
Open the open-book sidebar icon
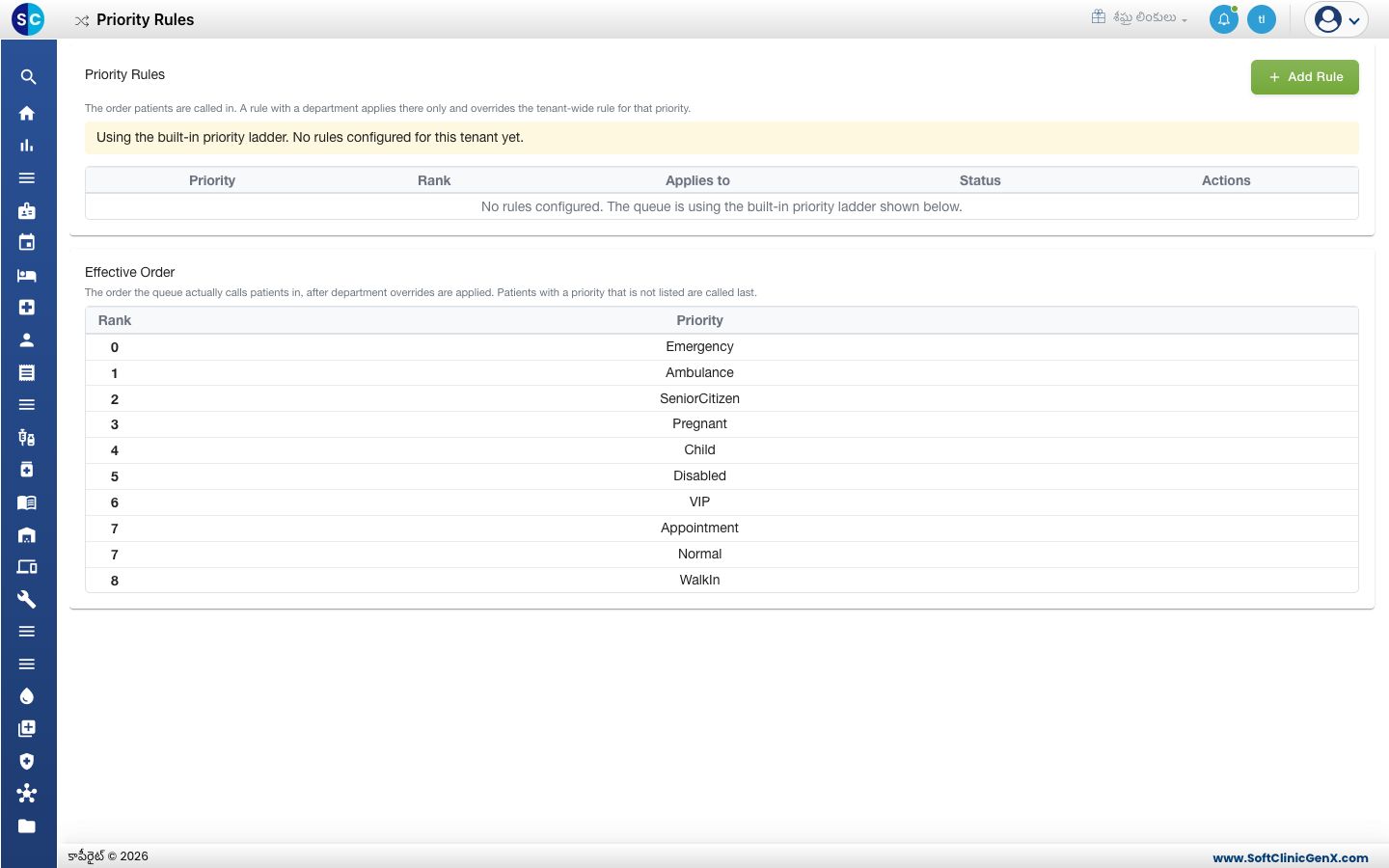tap(27, 502)
